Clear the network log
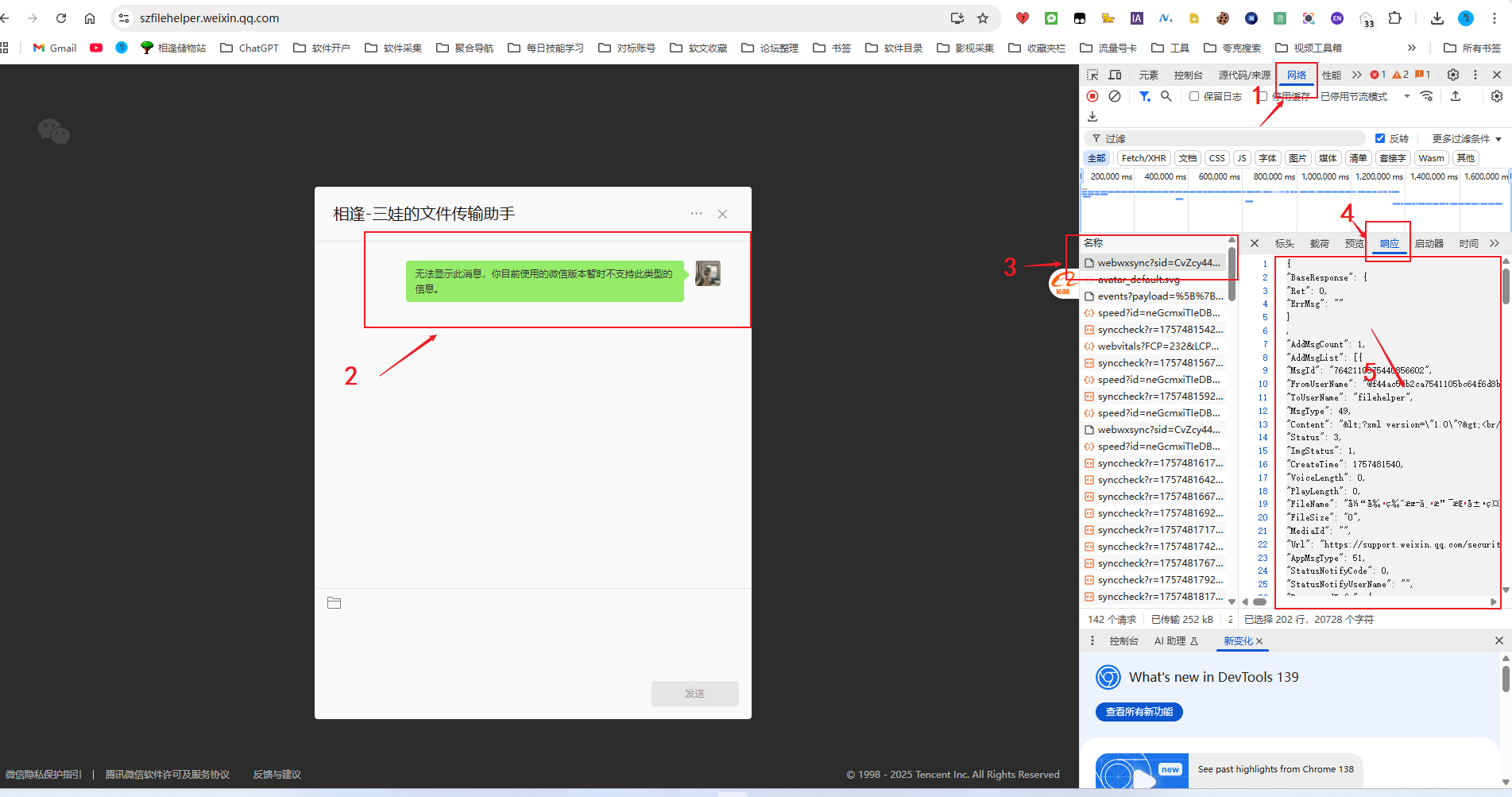This screenshot has width=1512, height=797. [x=1115, y=96]
